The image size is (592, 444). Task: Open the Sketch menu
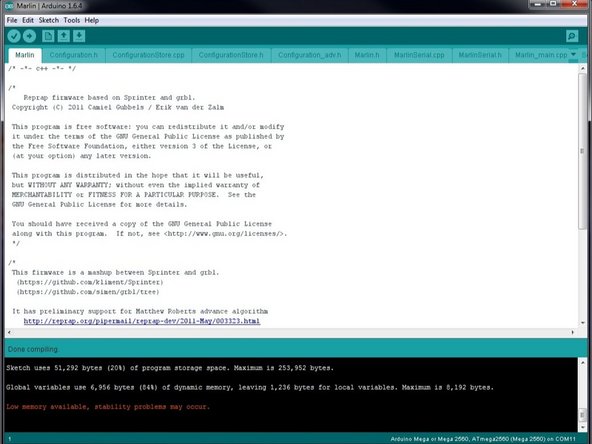[49, 20]
